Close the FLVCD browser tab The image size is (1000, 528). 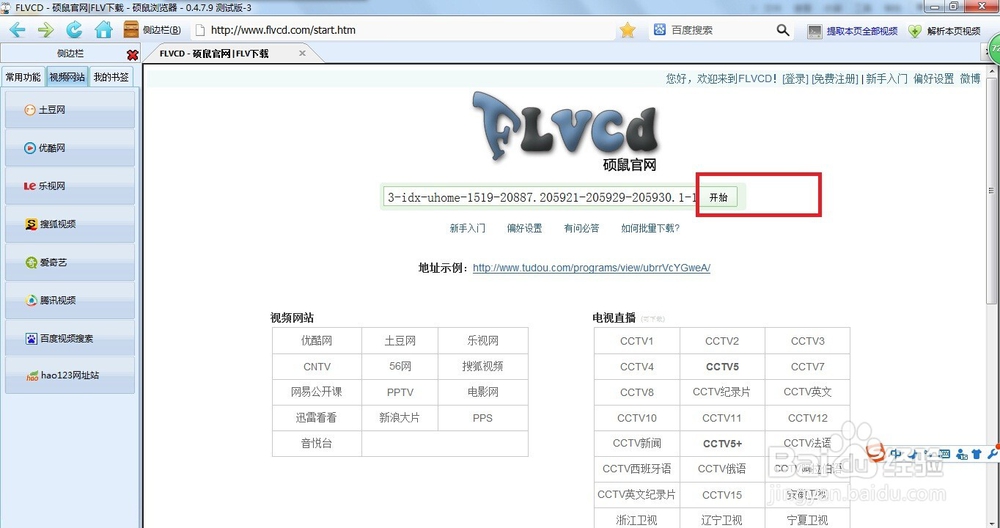pos(302,54)
